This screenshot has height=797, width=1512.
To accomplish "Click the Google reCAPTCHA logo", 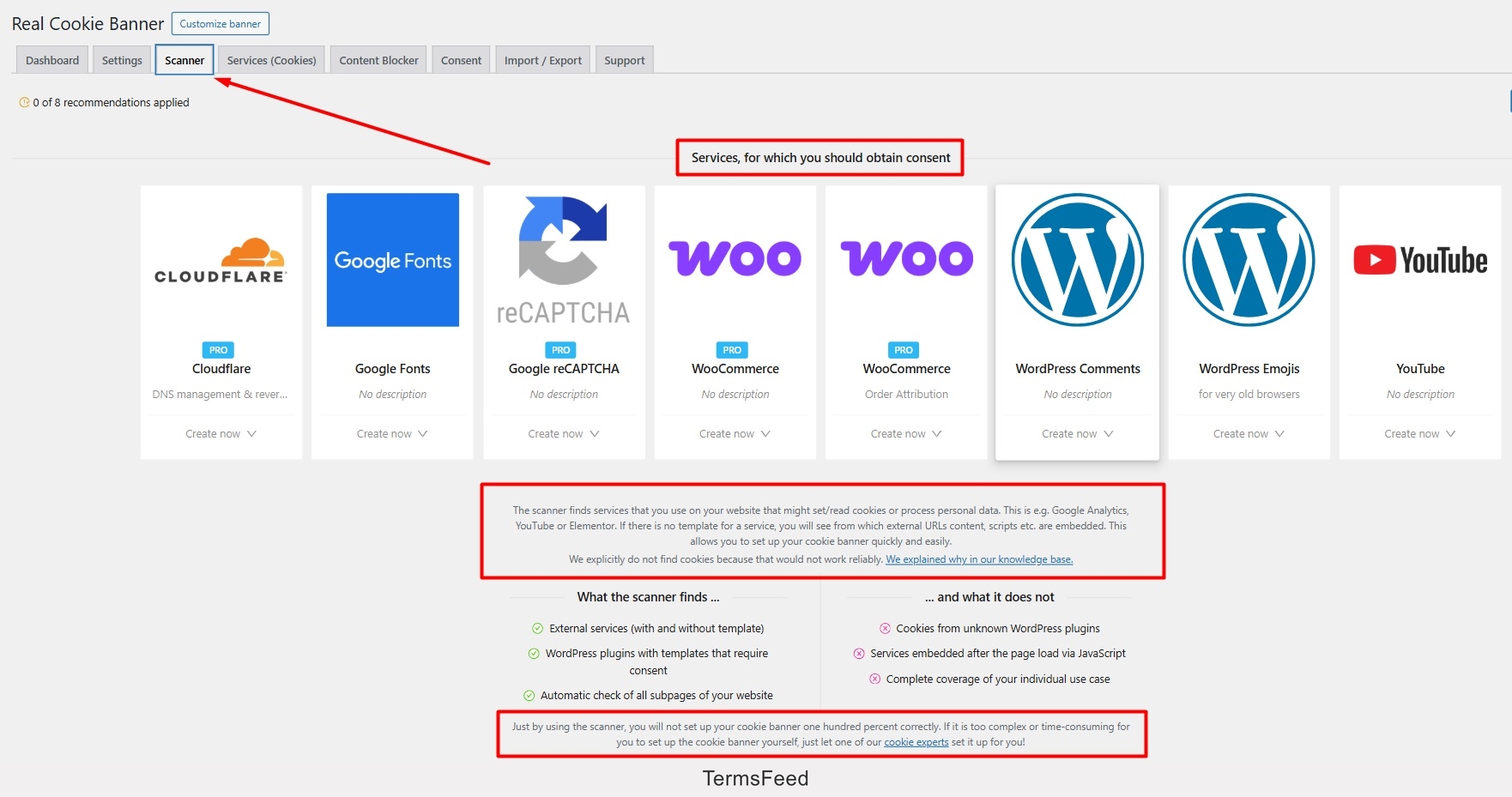I will tap(564, 260).
